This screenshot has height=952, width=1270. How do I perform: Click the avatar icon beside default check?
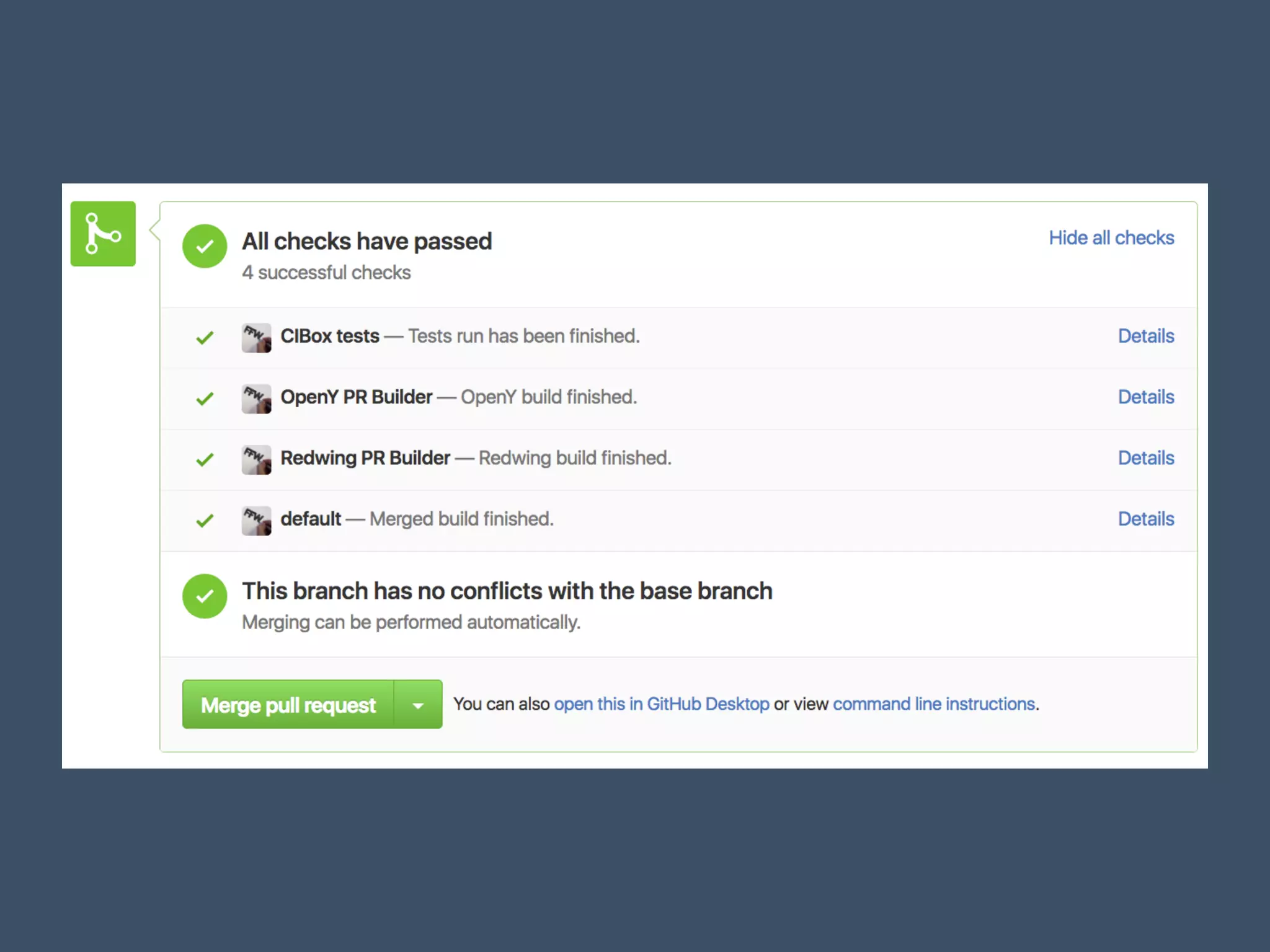pyautogui.click(x=256, y=521)
